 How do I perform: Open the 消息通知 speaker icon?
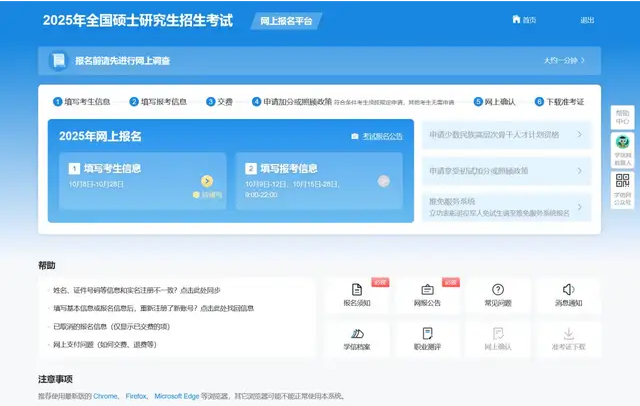[x=567, y=291]
